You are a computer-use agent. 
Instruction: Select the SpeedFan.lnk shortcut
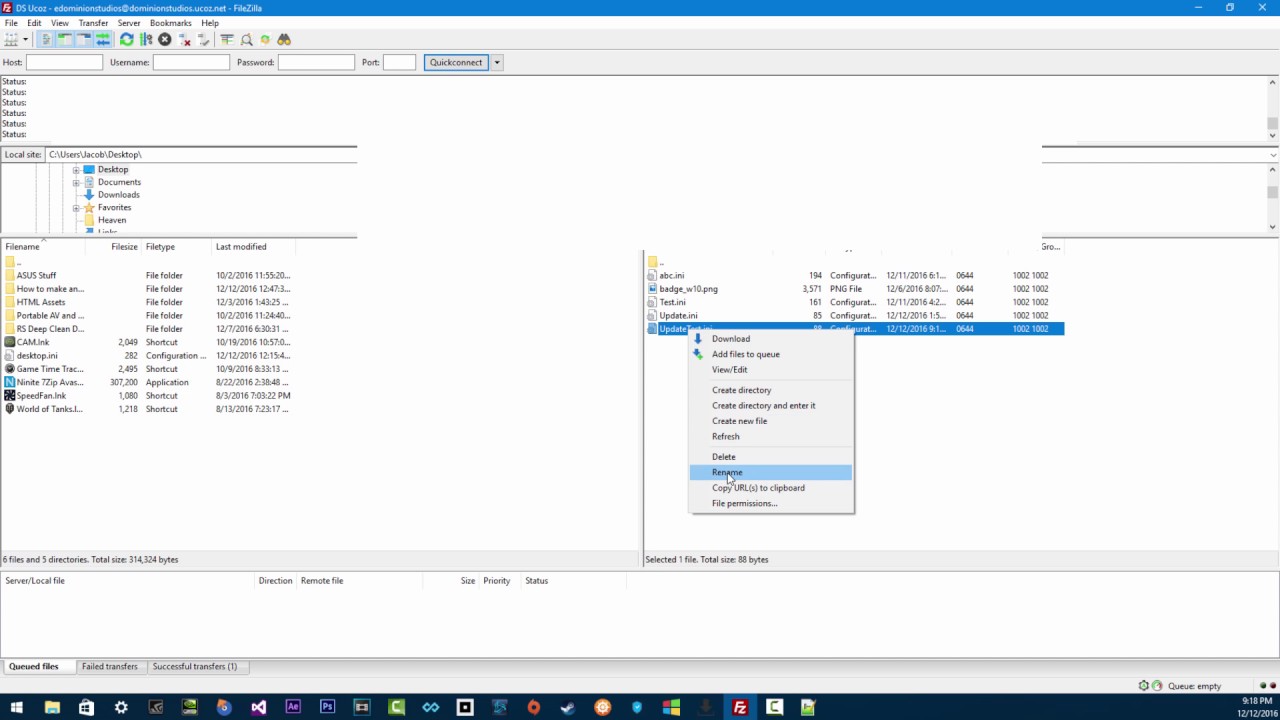(x=41, y=396)
